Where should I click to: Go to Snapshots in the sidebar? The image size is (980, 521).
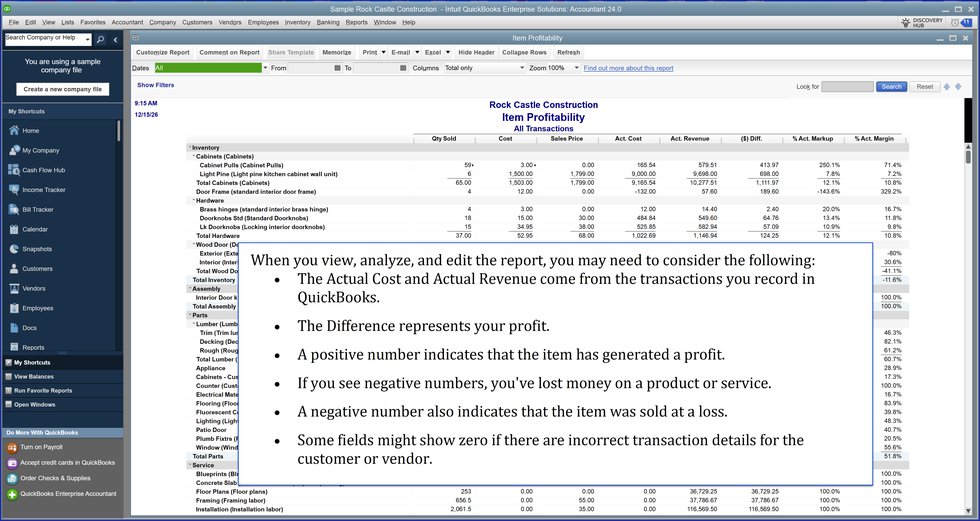(14, 248)
